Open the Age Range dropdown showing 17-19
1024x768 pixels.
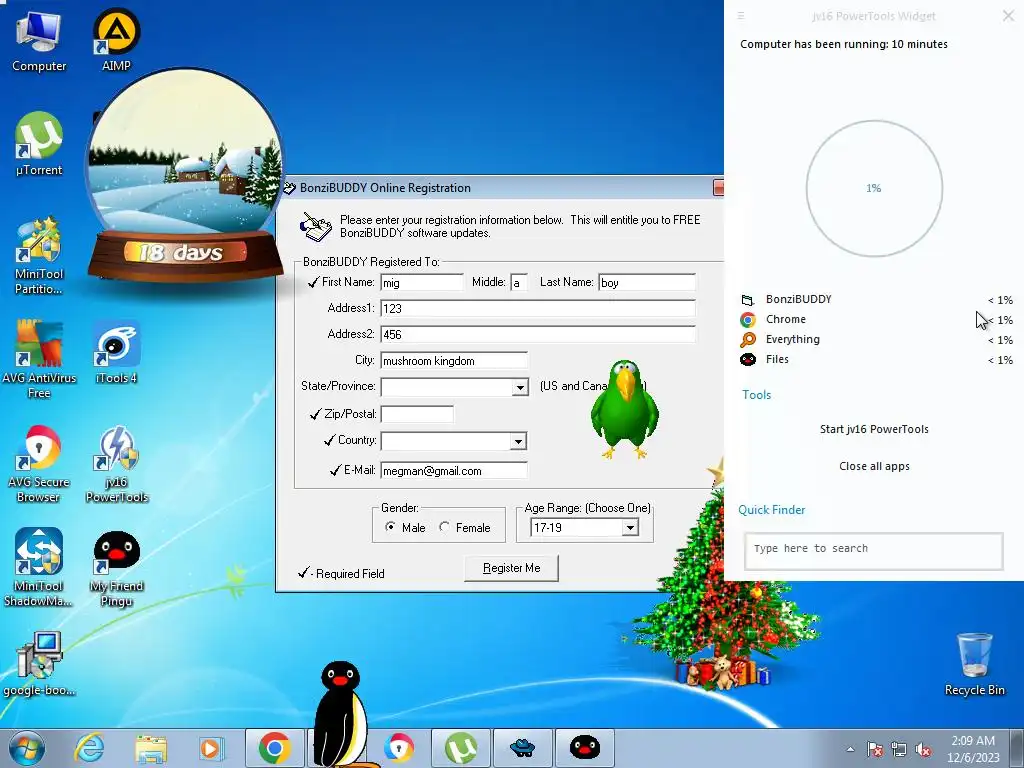630,528
